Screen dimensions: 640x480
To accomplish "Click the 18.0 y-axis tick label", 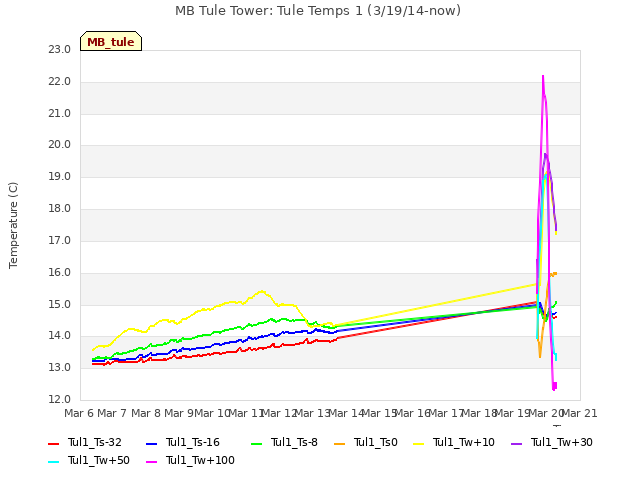I will pos(60,209).
